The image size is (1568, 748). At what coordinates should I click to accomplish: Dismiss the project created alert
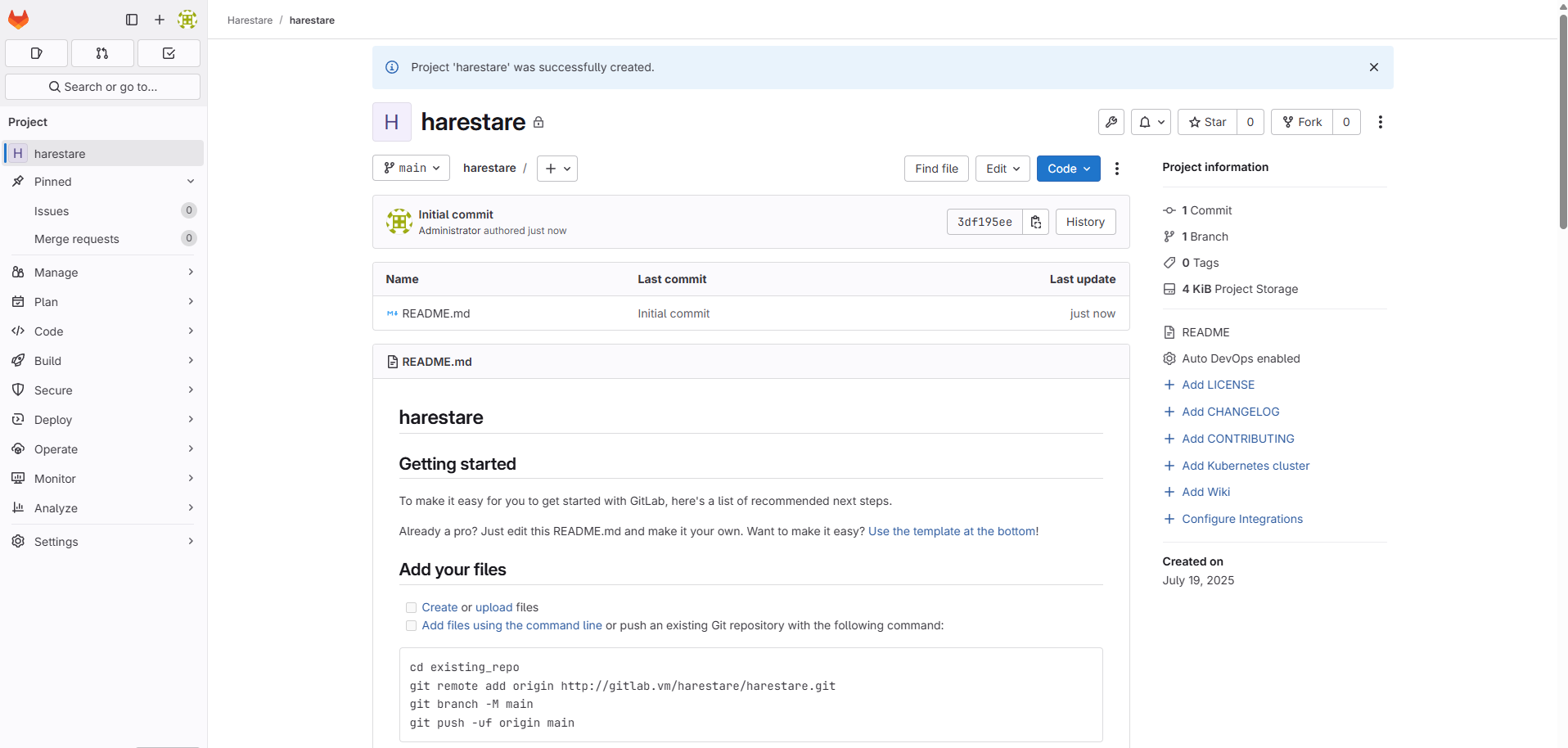[1374, 67]
